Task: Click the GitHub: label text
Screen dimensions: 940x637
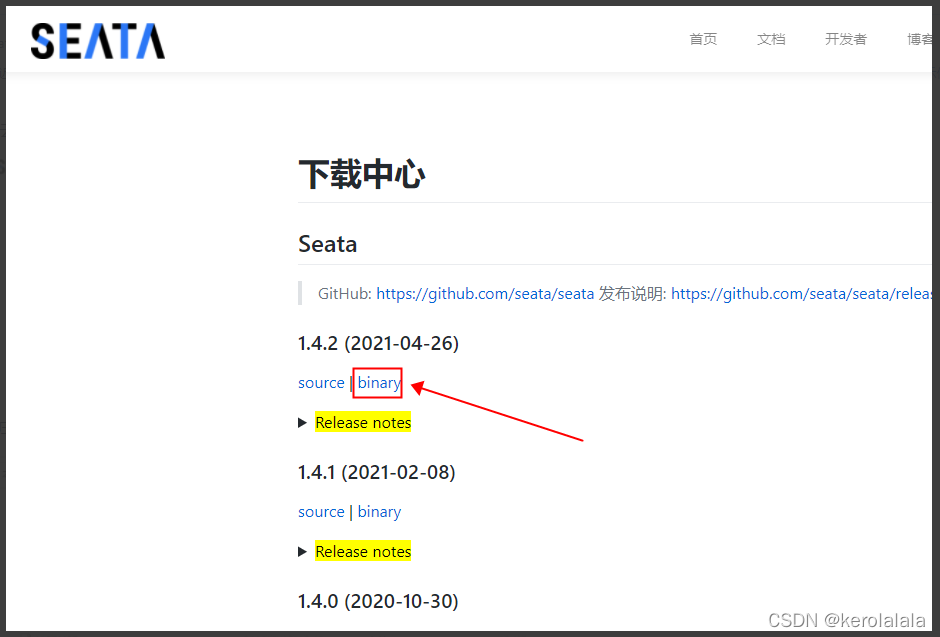Action: (x=345, y=294)
